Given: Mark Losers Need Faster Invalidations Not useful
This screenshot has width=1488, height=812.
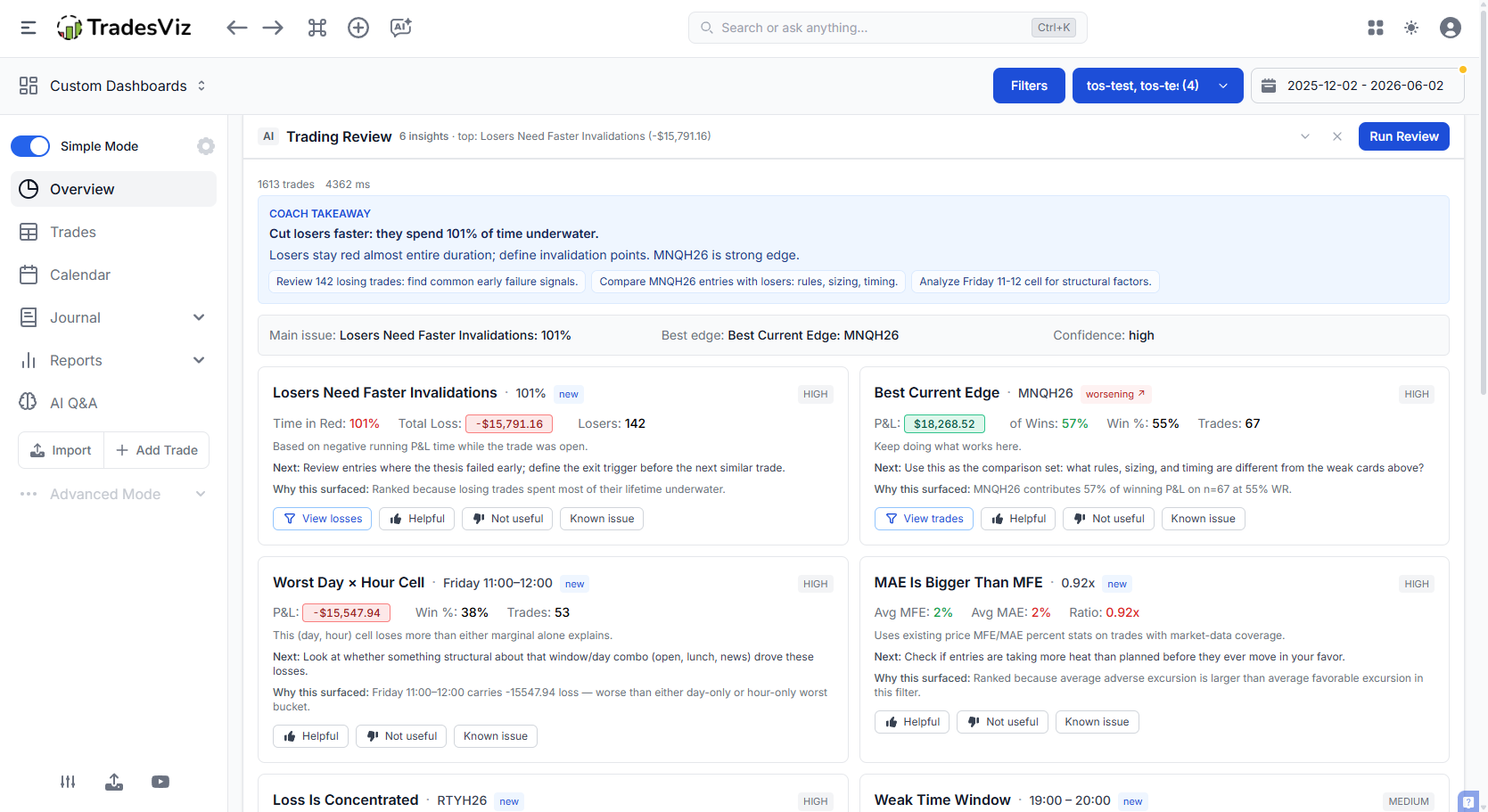Looking at the screenshot, I should pos(508,519).
